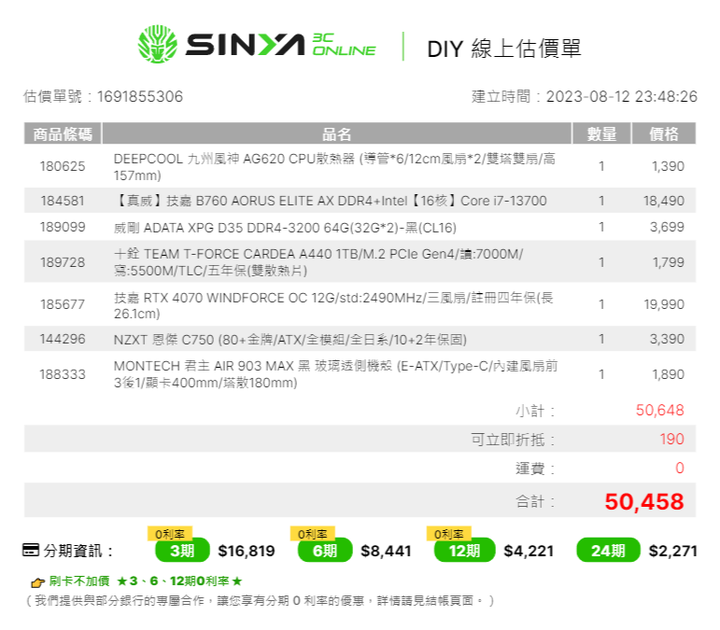Click the 分期資訊 label
Screen dimensions: 720x630
[78, 551]
